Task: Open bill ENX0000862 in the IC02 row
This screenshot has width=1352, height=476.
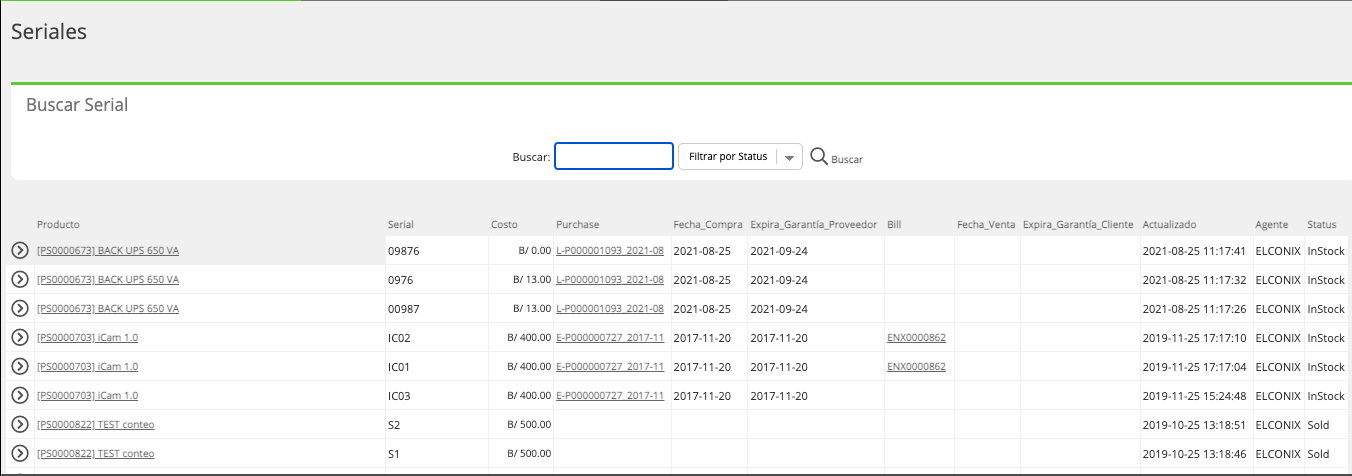Action: click(916, 338)
